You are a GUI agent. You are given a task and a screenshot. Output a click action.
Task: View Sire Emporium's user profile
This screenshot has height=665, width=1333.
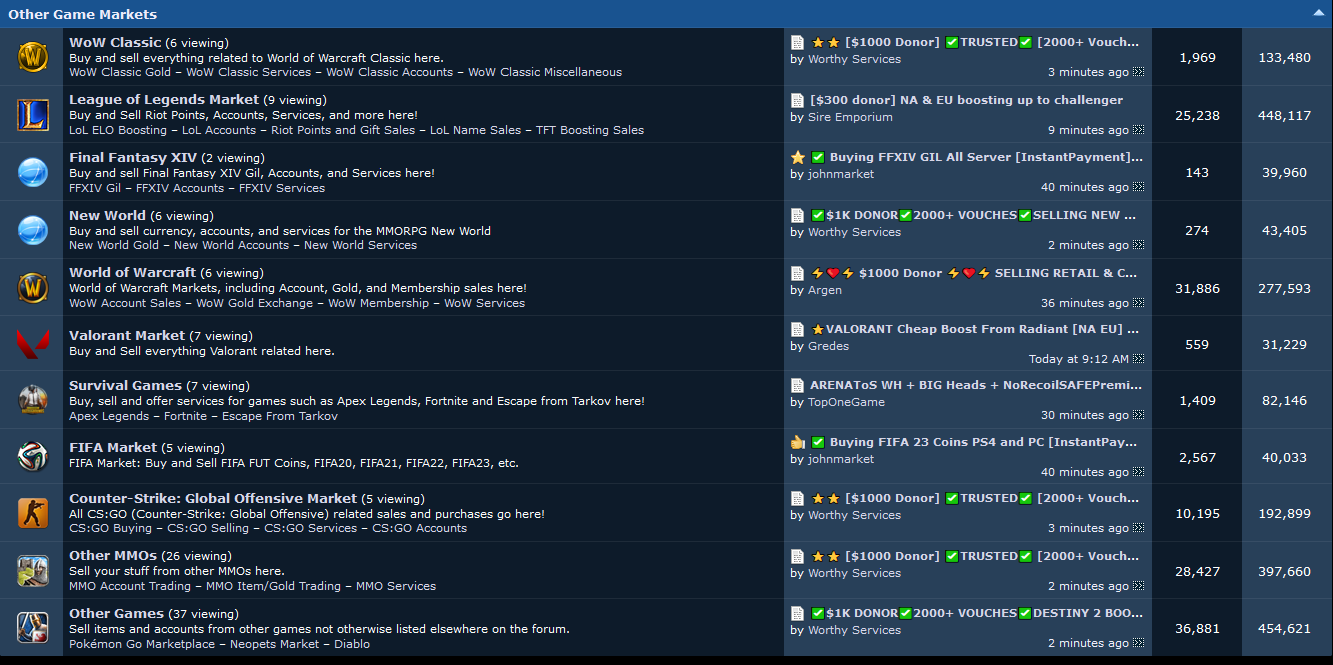851,117
